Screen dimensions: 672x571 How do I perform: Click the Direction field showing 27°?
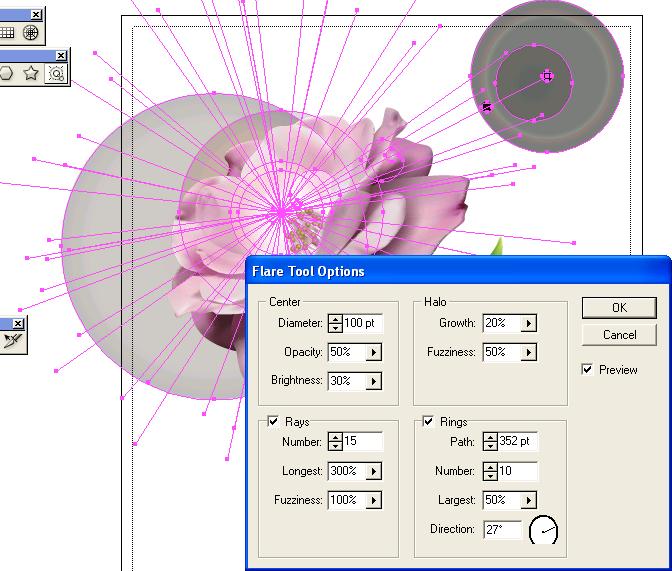[502, 530]
